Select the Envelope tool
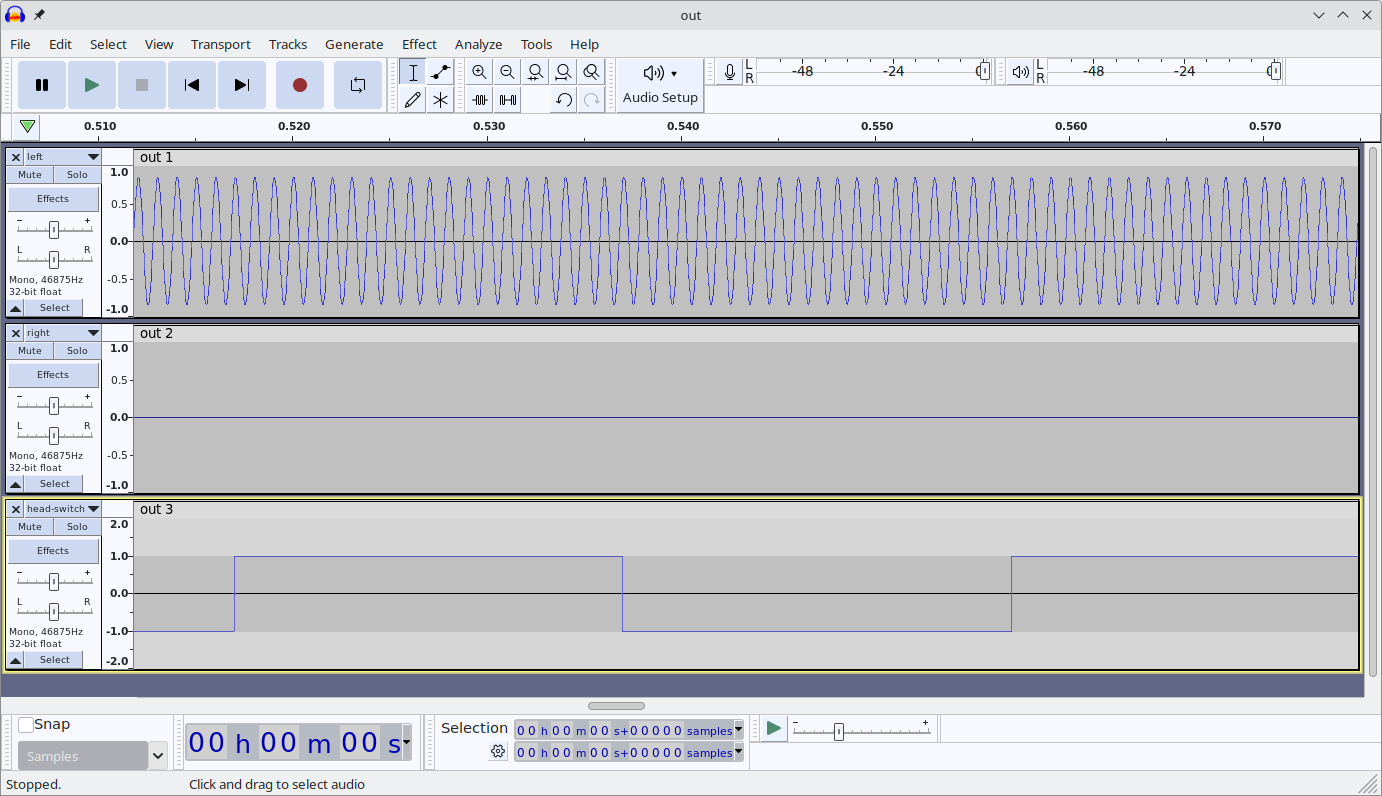The image size is (1382, 796). [x=440, y=72]
